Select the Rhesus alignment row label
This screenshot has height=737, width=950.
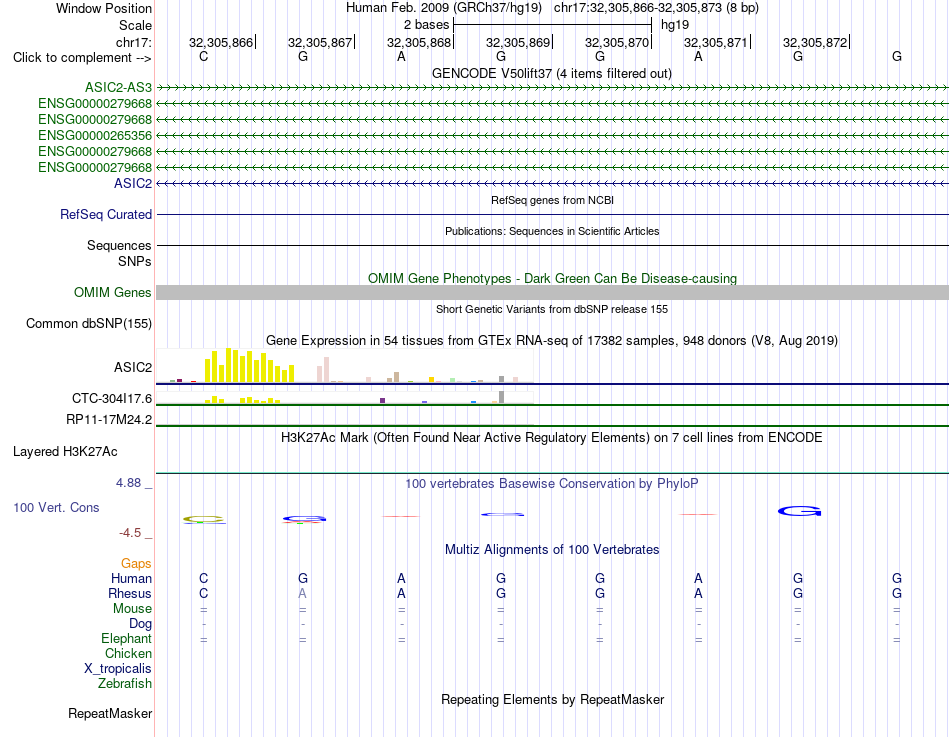click(x=130, y=594)
